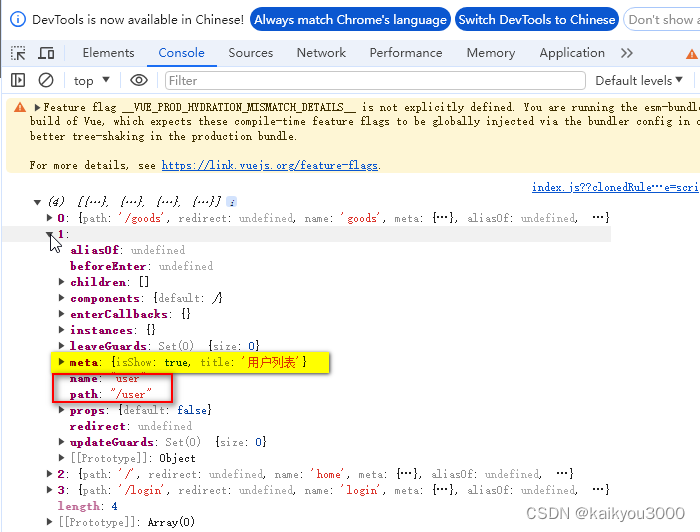Expand the Feature flag warning message
Viewport: 700px width, 532px height.
tap(37, 107)
